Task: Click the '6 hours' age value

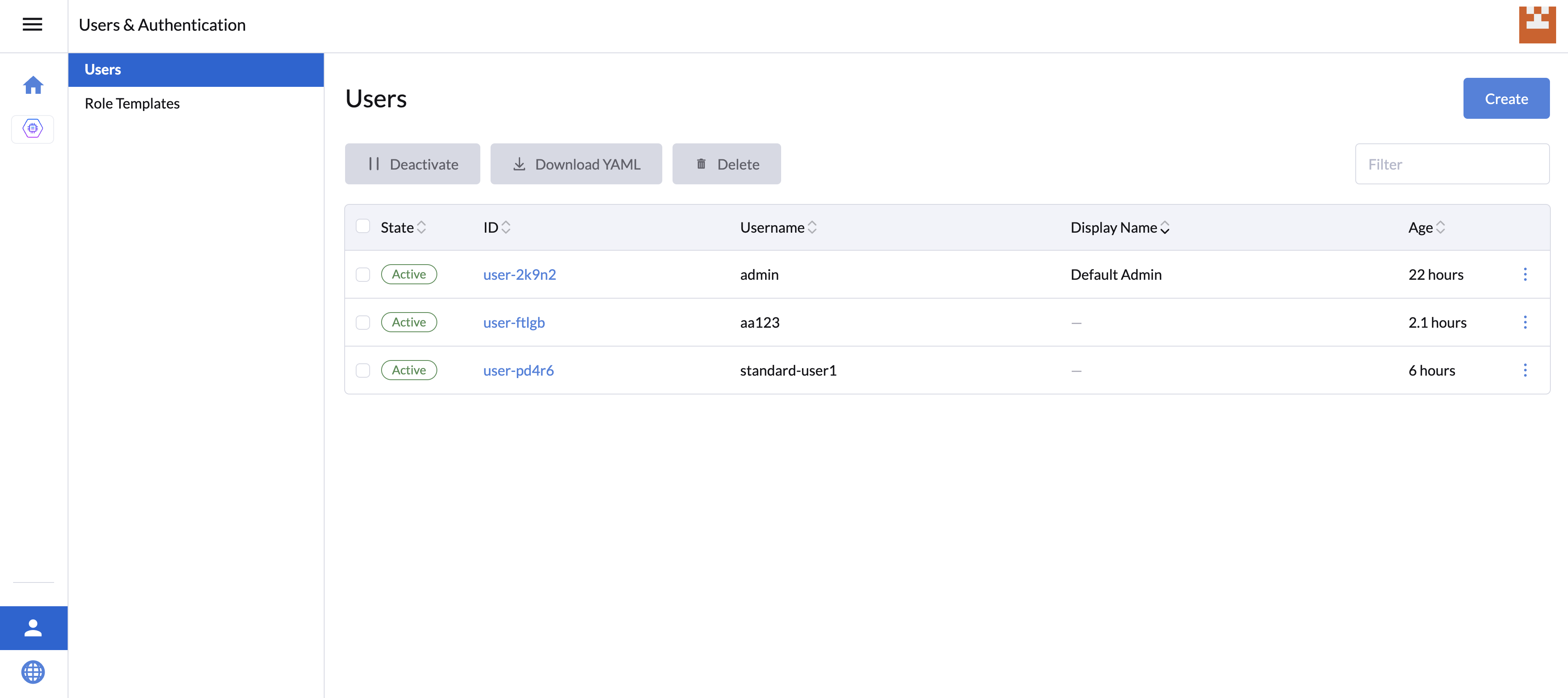Action: pyautogui.click(x=1432, y=370)
